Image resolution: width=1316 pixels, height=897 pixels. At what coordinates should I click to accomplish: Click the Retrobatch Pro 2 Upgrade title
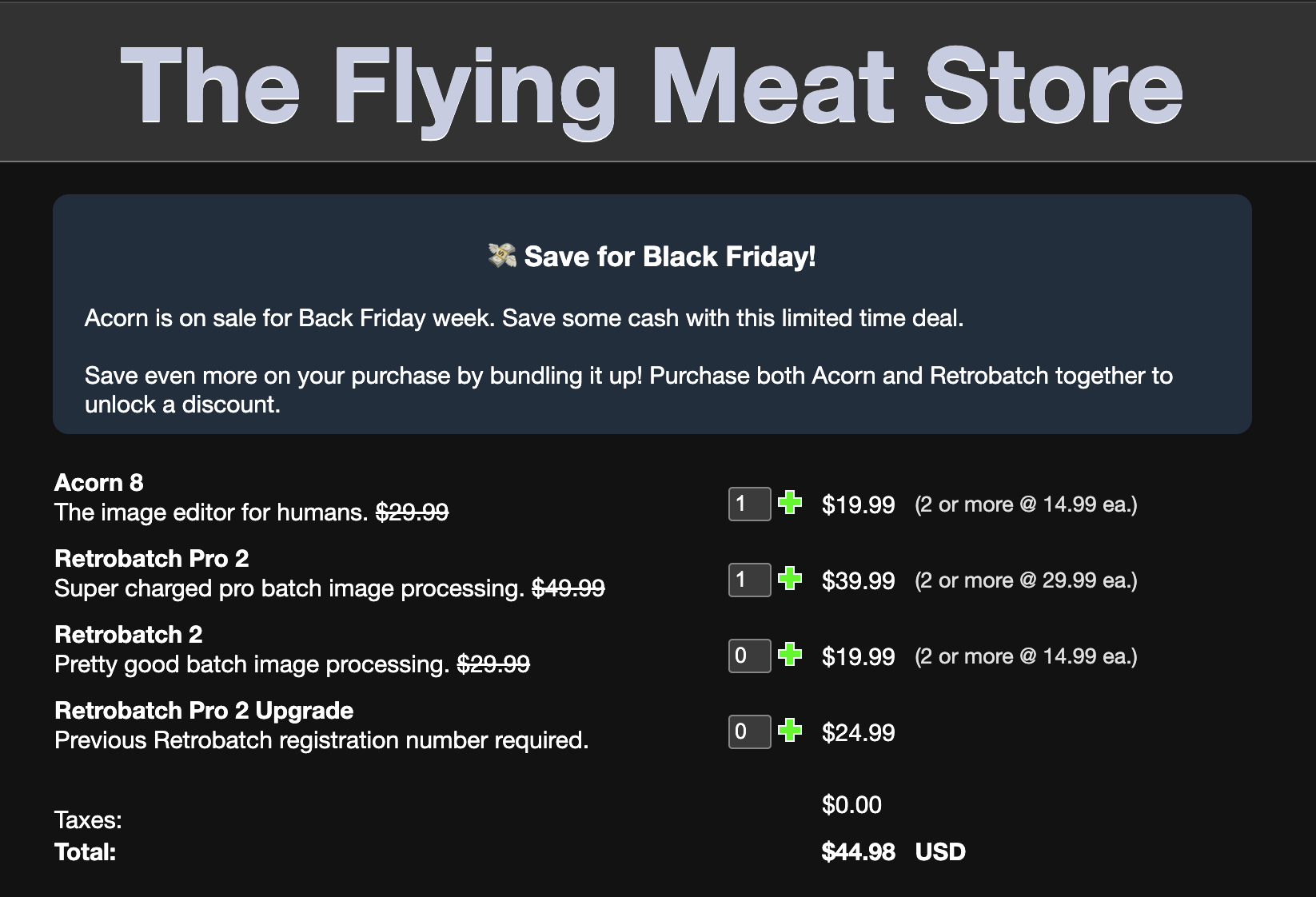(x=204, y=711)
